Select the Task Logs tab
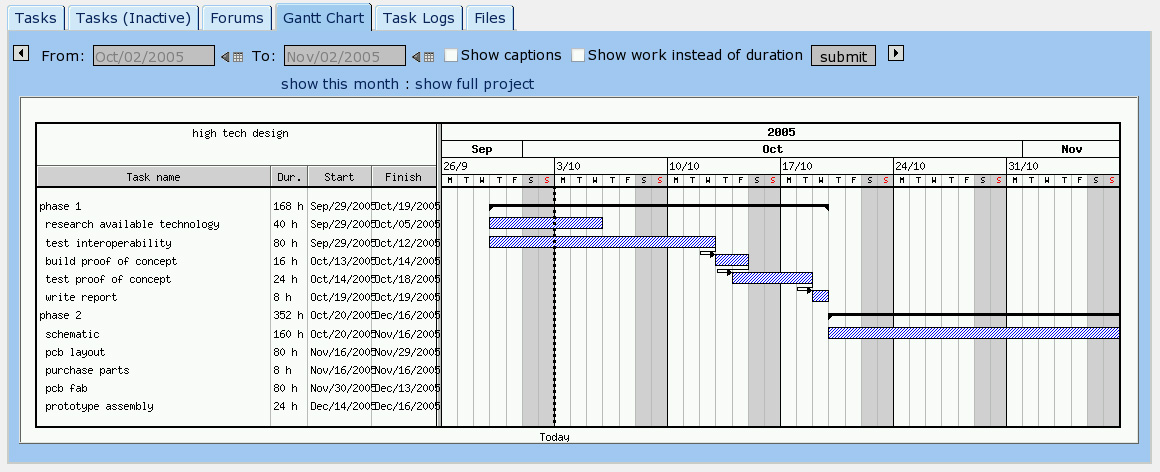1160x472 pixels. click(418, 18)
